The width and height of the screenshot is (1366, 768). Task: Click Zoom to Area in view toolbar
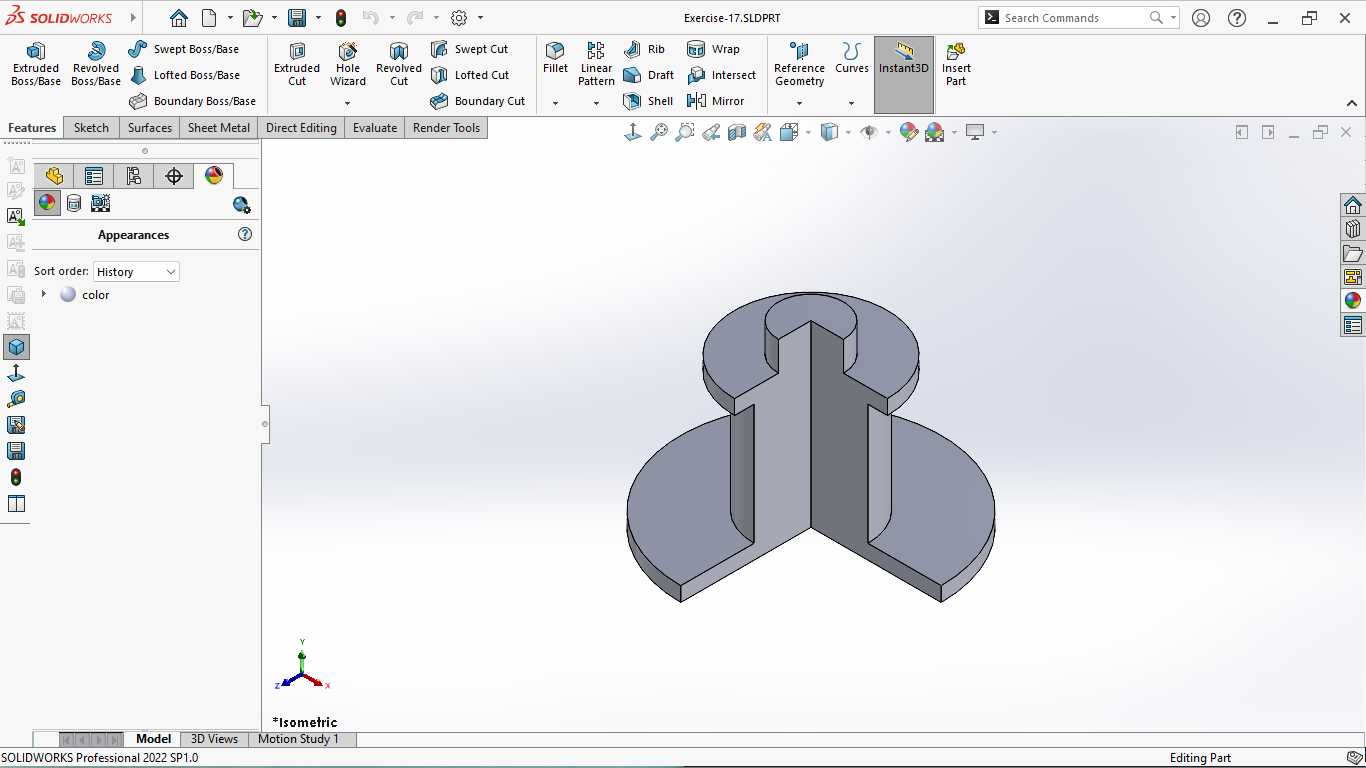tap(685, 132)
